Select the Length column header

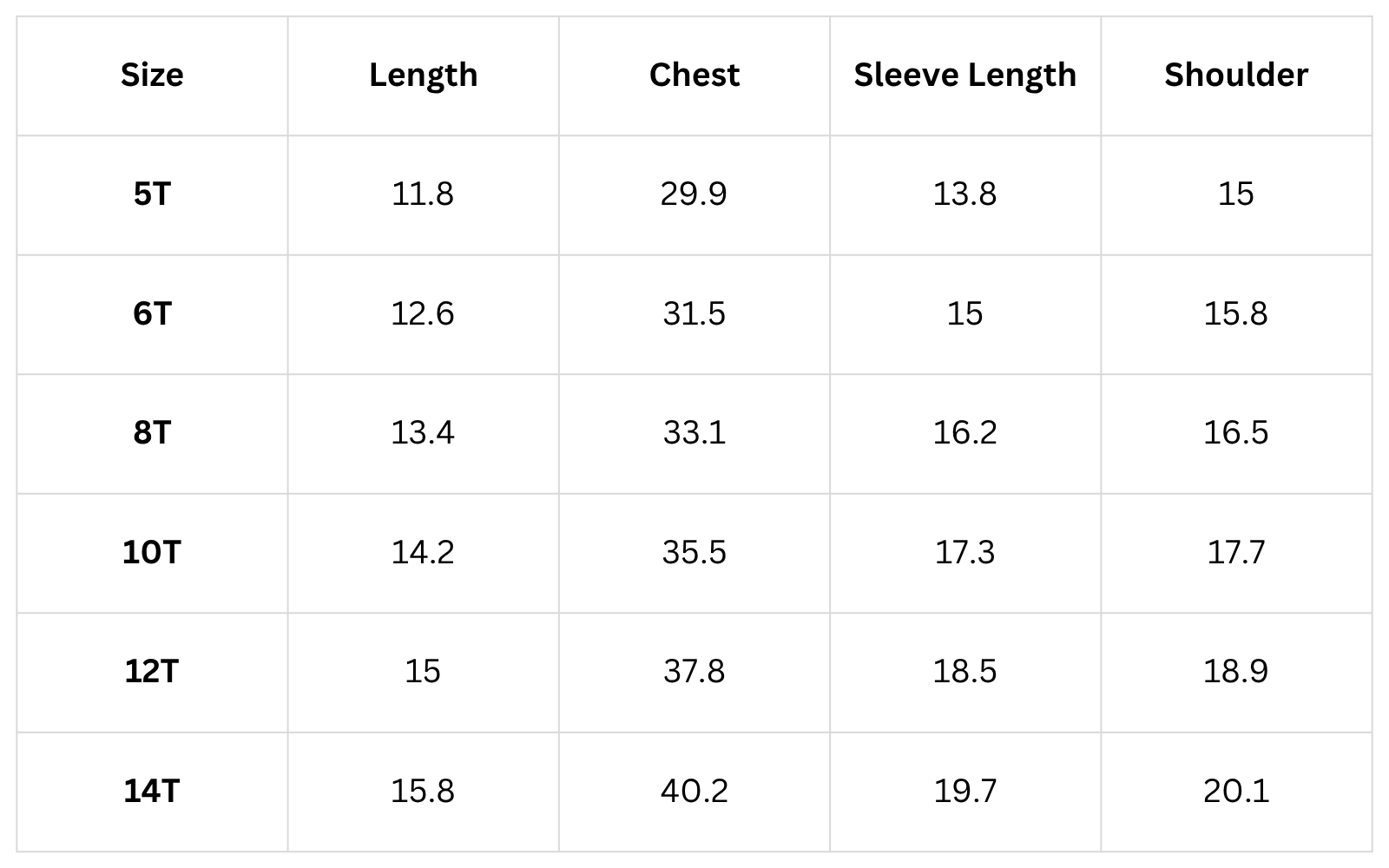click(423, 76)
